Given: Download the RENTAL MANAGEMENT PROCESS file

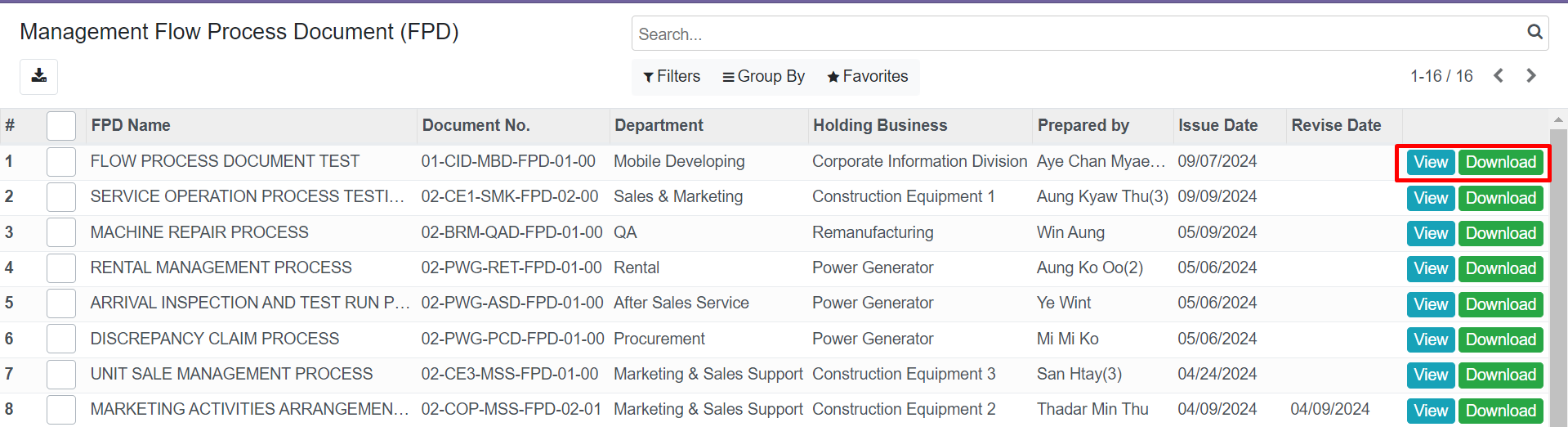Looking at the screenshot, I should point(1501,268).
